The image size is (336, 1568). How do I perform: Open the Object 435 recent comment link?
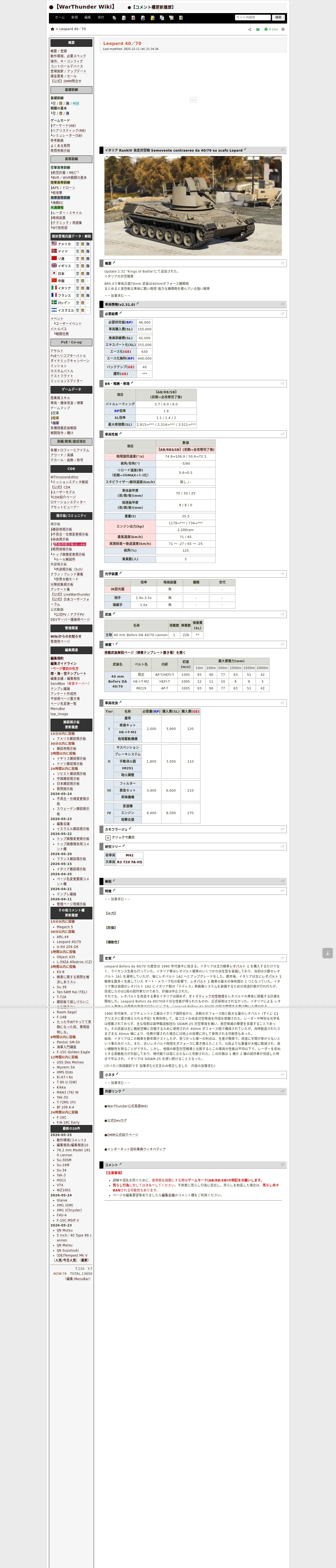[x=66, y=957]
